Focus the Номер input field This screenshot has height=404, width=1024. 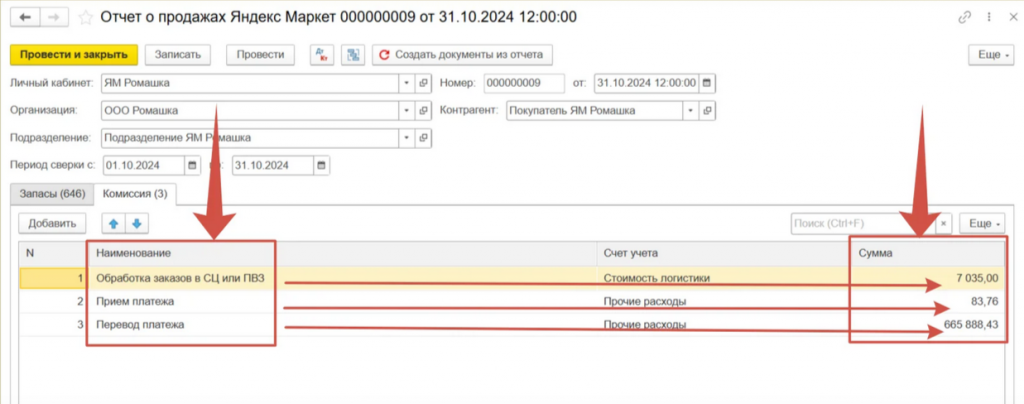click(x=525, y=83)
